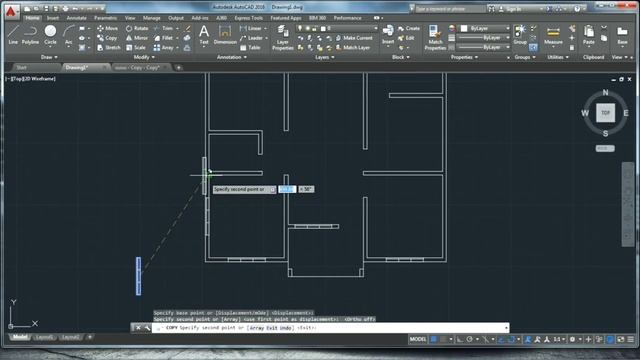Select the Circle tool

point(50,34)
